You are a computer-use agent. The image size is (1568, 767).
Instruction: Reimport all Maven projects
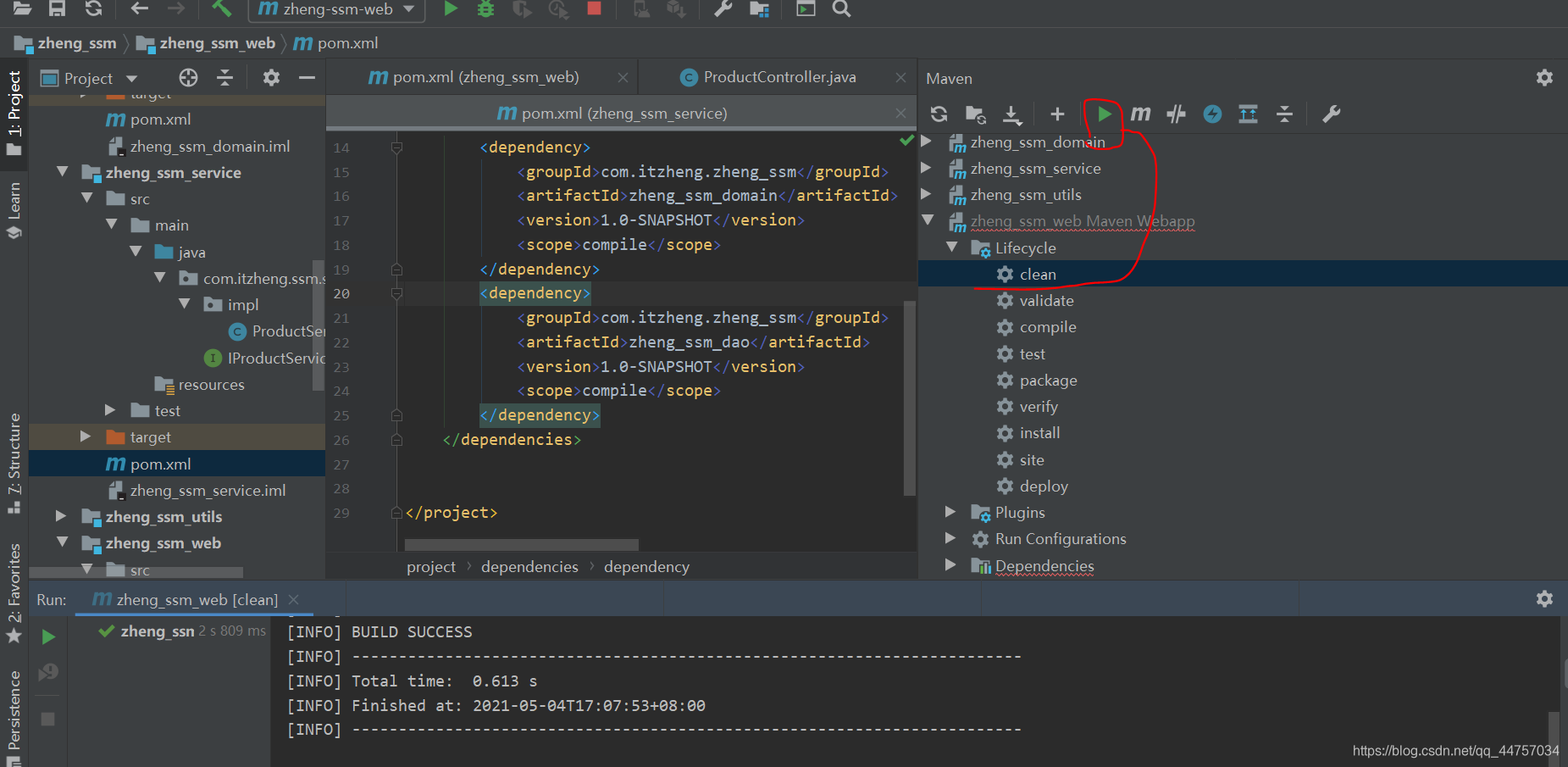(x=939, y=114)
